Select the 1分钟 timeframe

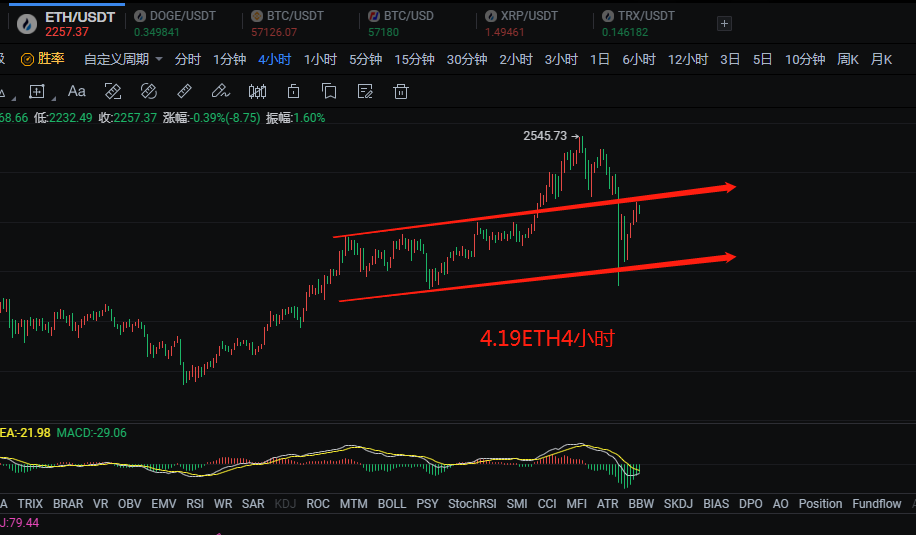(x=230, y=59)
